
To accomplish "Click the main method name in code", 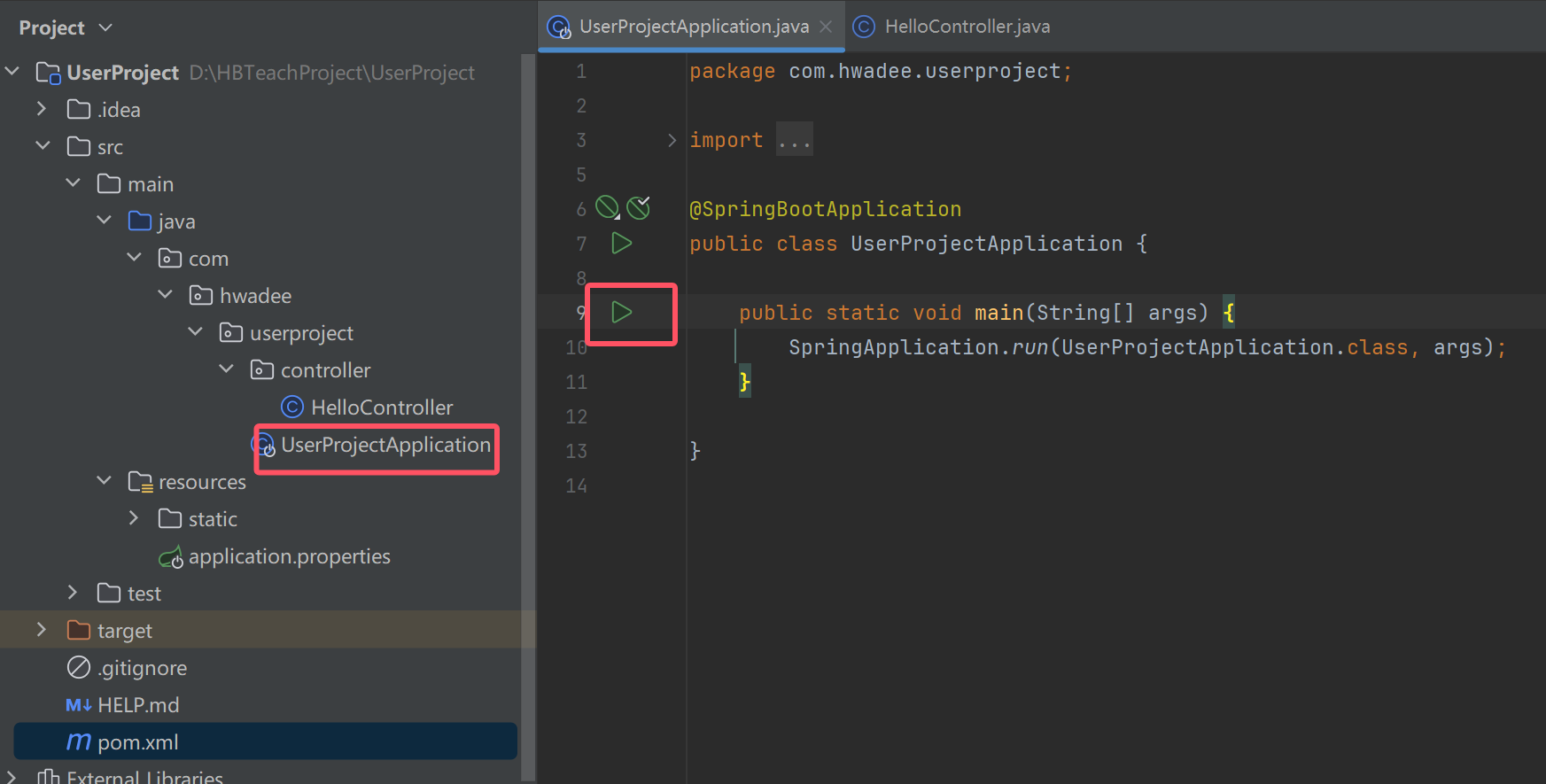I will (x=998, y=313).
